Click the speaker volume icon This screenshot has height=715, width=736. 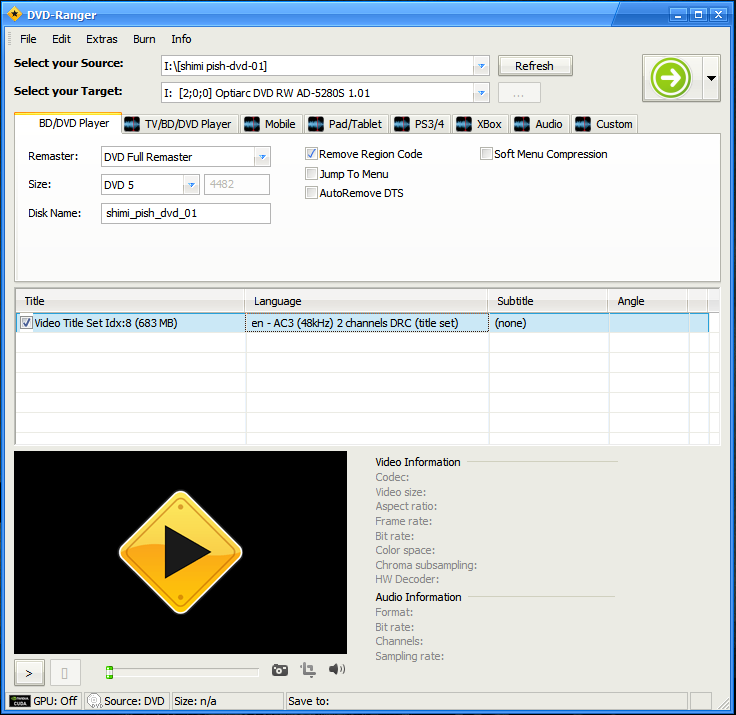click(x=337, y=669)
